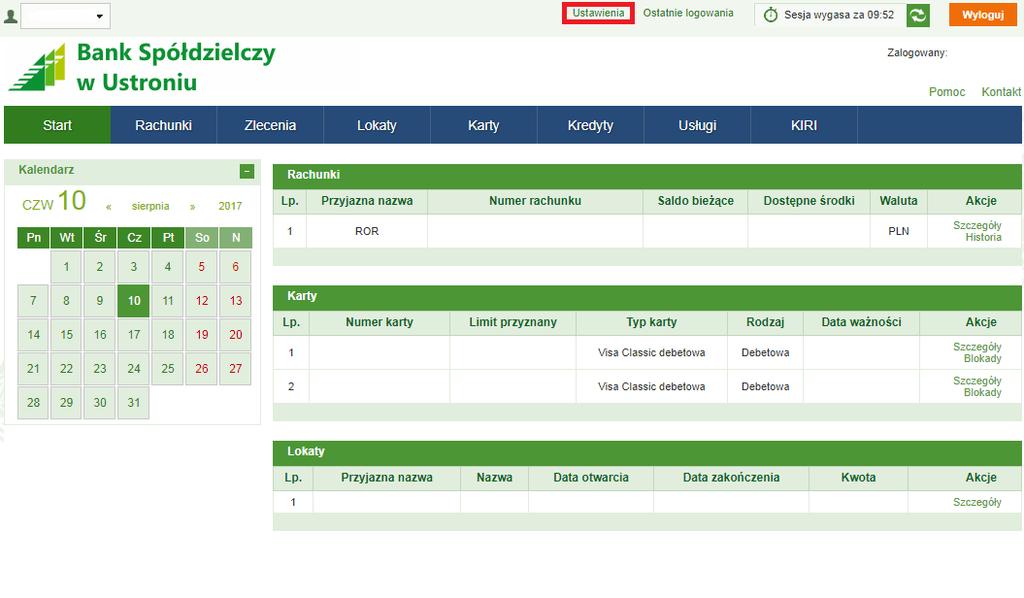This screenshot has height=598, width=1024.
Task: Click Lokaty section header
Action: click(647, 452)
